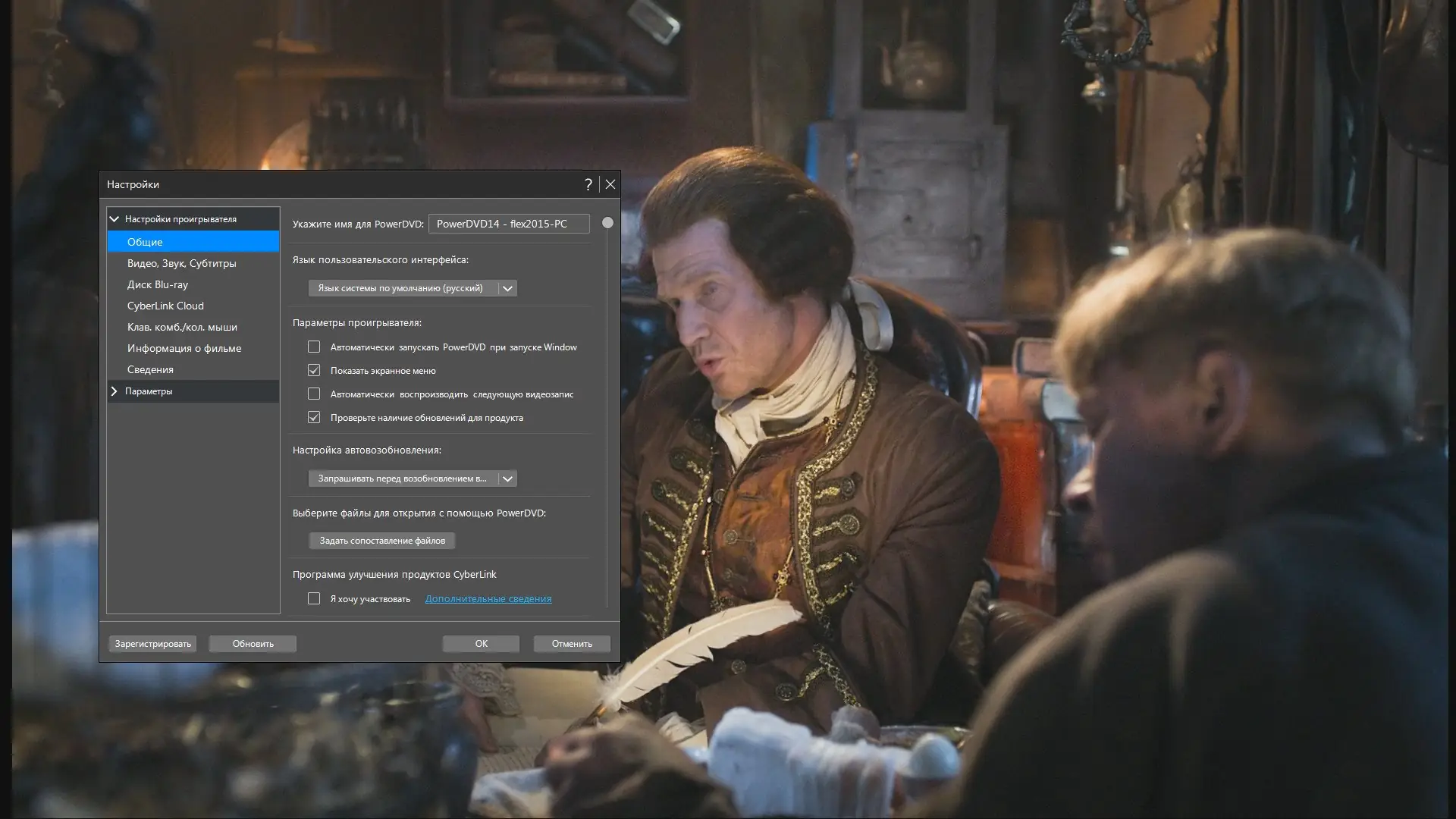This screenshot has height=819, width=1456.
Task: Close the Настройки dialog with X
Action: [x=610, y=184]
